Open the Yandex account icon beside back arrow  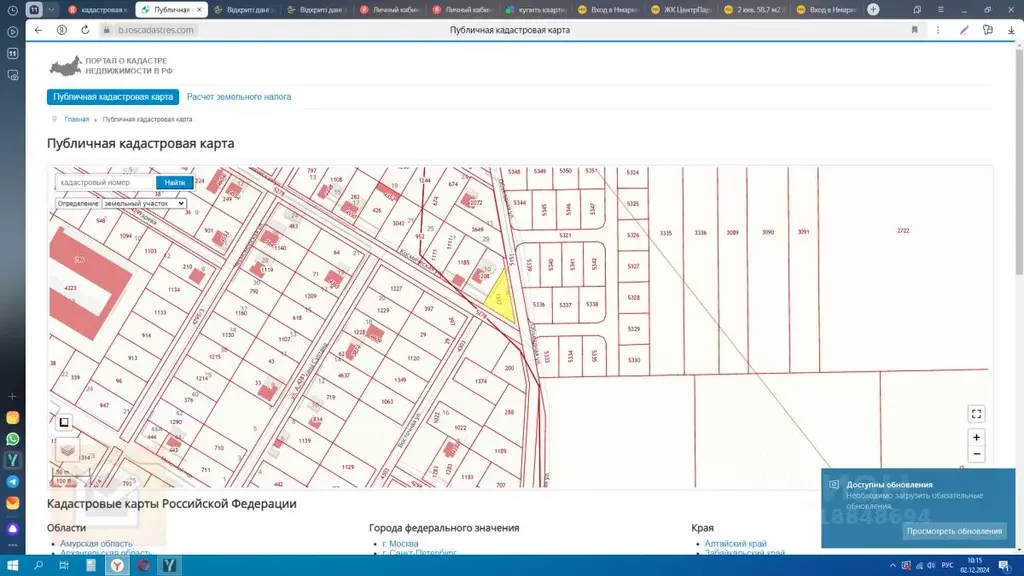(x=61, y=30)
